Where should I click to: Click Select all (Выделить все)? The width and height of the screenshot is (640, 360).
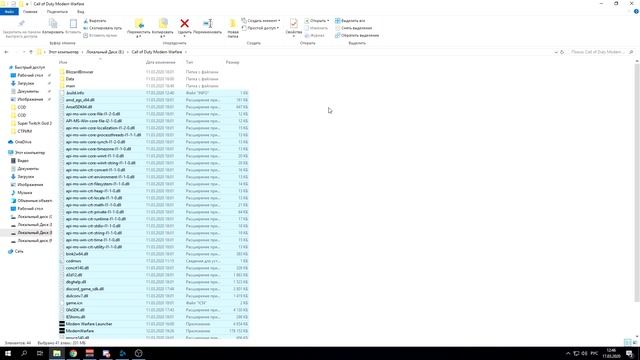pyautogui.click(x=350, y=20)
